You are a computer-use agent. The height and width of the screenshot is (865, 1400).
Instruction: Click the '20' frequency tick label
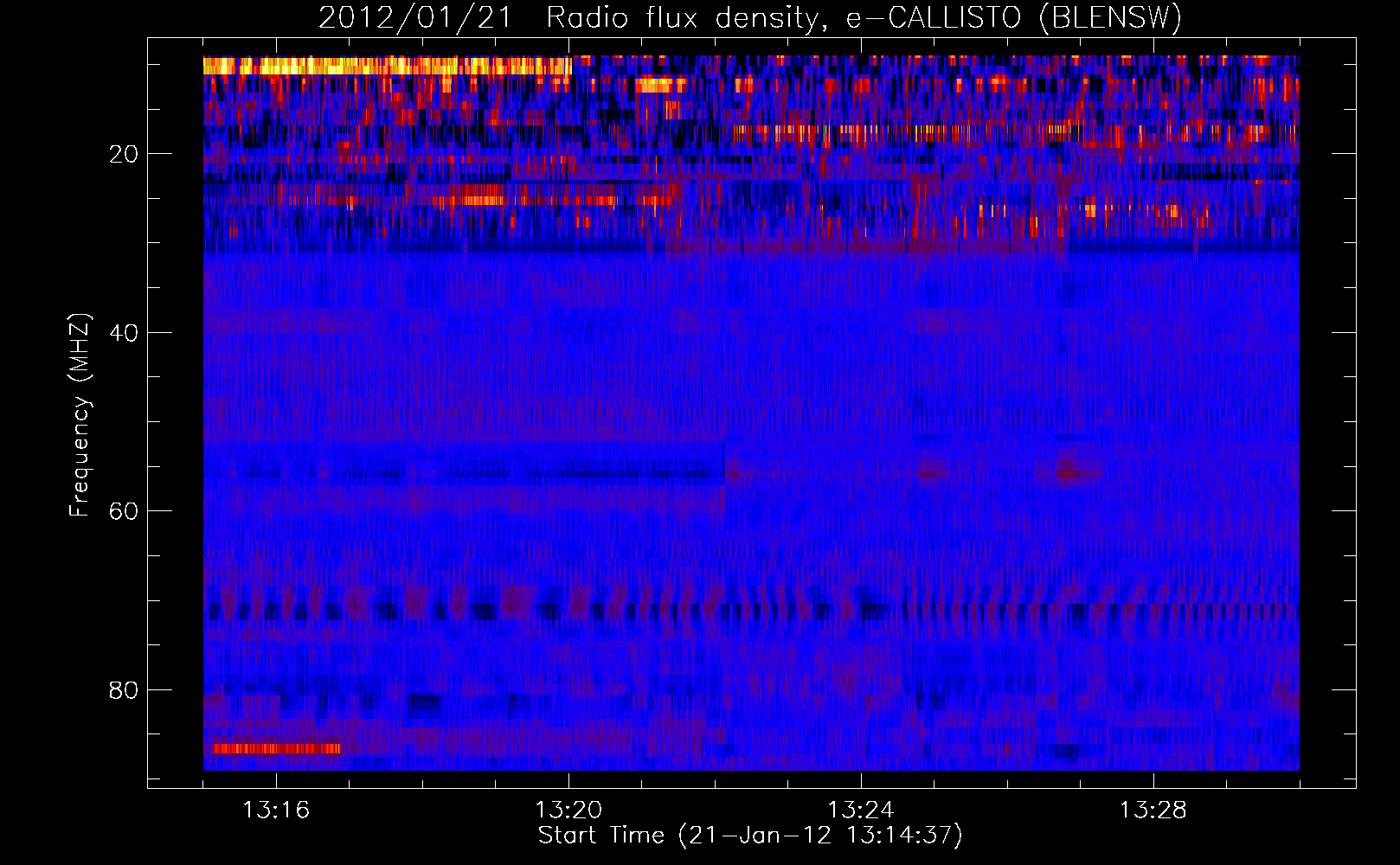tap(125, 154)
